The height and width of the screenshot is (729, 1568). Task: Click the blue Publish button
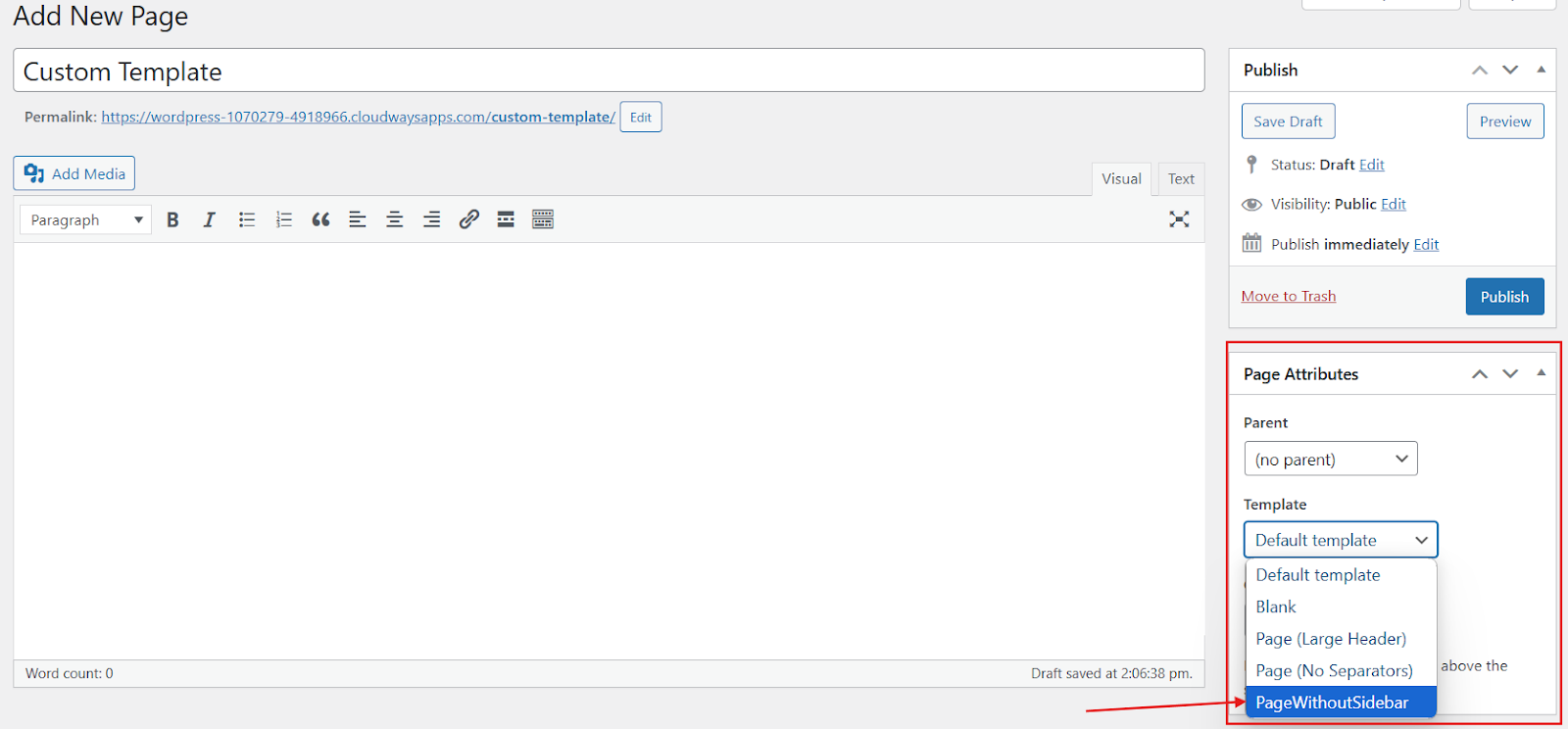tap(1504, 297)
